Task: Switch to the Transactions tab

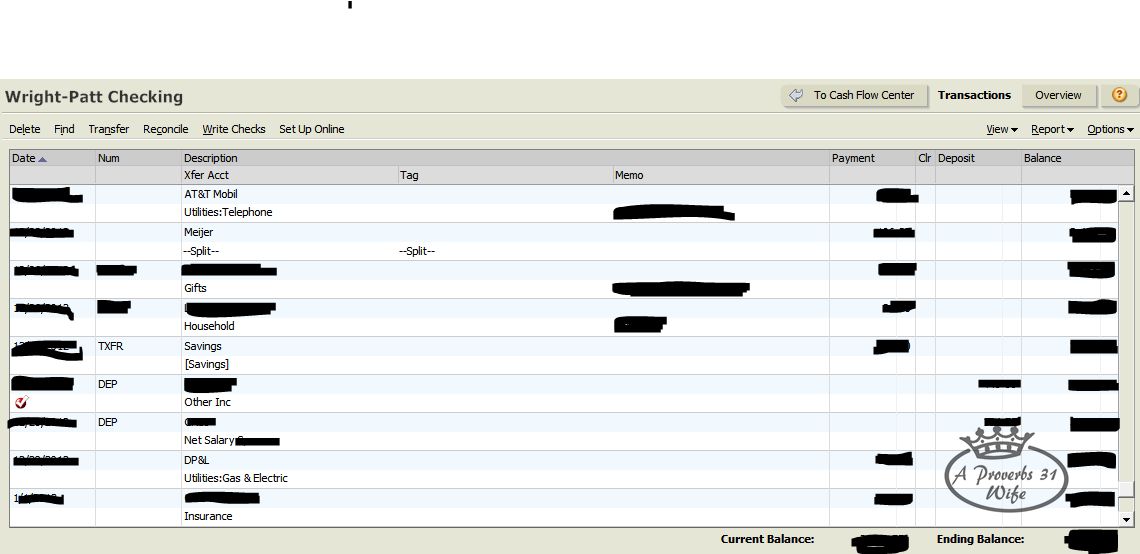Action: click(x=974, y=95)
